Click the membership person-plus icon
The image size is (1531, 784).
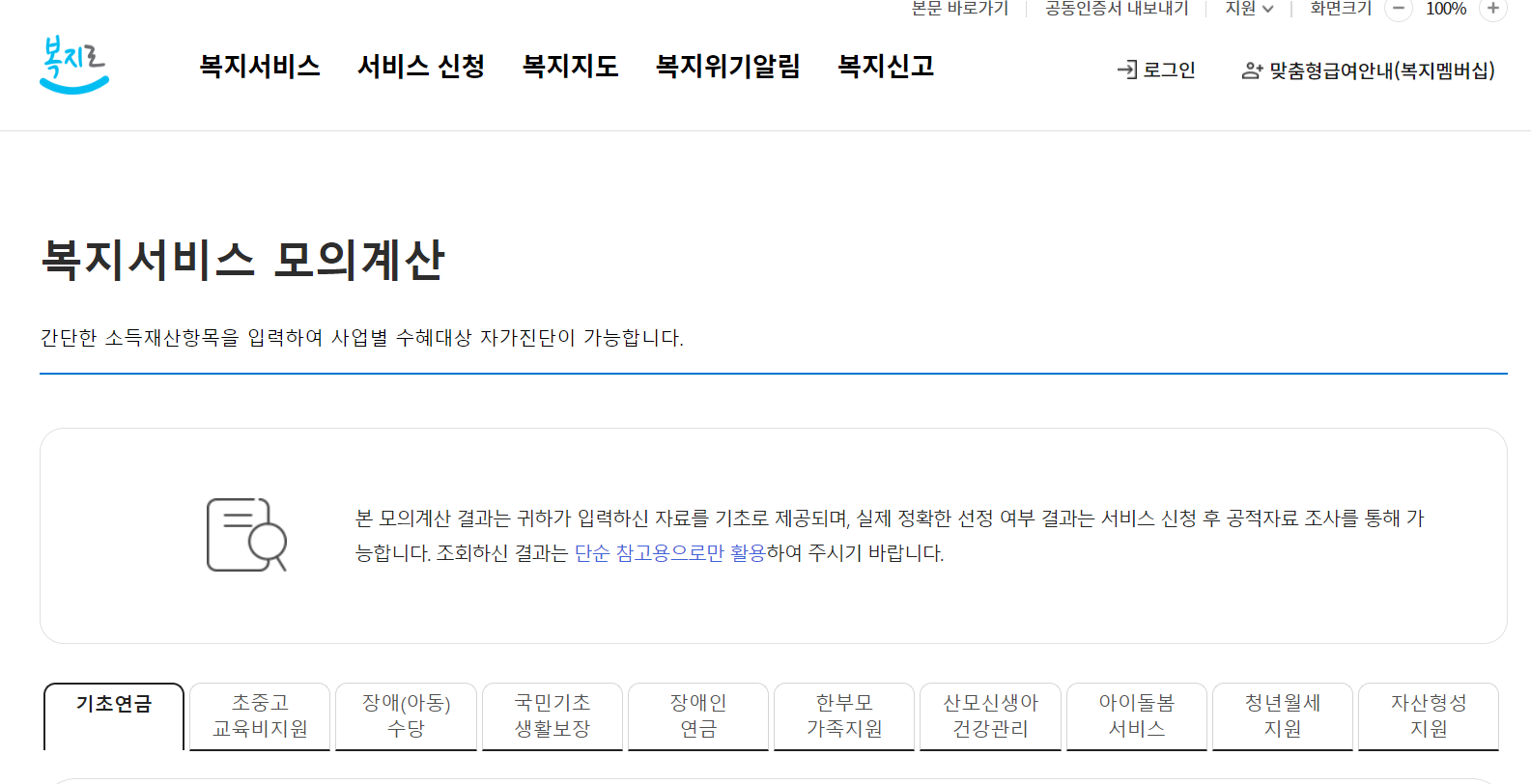[1252, 70]
